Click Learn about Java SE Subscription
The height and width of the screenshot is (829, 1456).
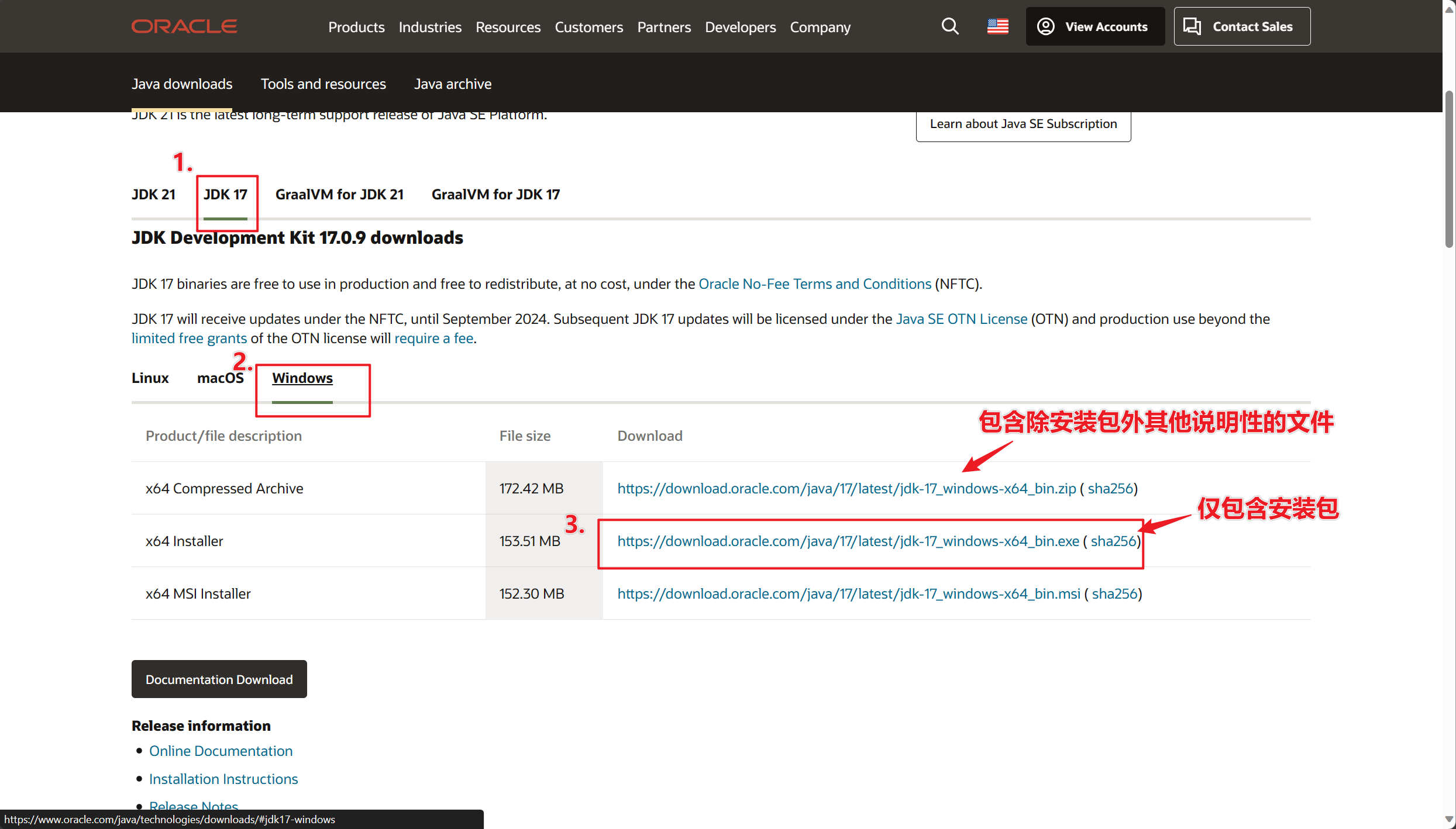1023,124
